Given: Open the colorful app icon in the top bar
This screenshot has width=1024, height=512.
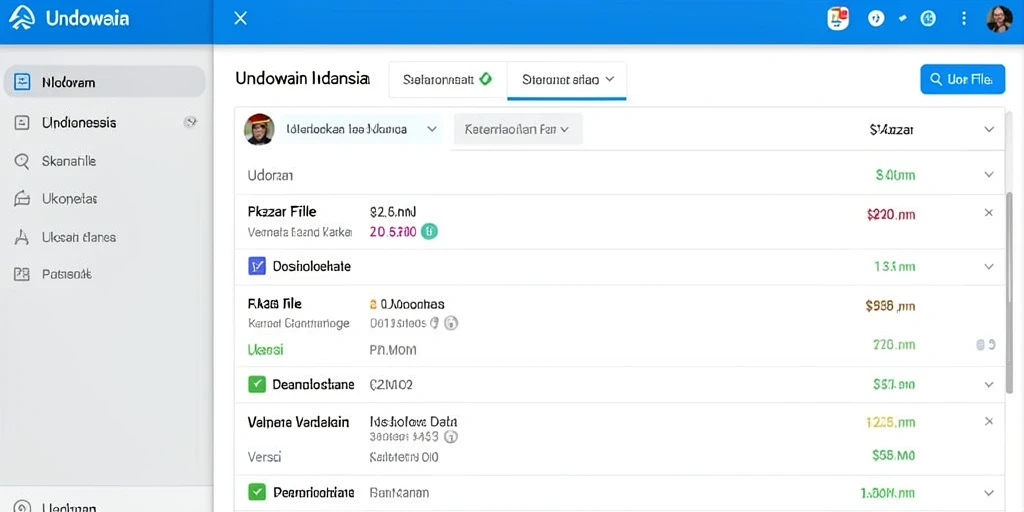Looking at the screenshot, I should tap(838, 18).
